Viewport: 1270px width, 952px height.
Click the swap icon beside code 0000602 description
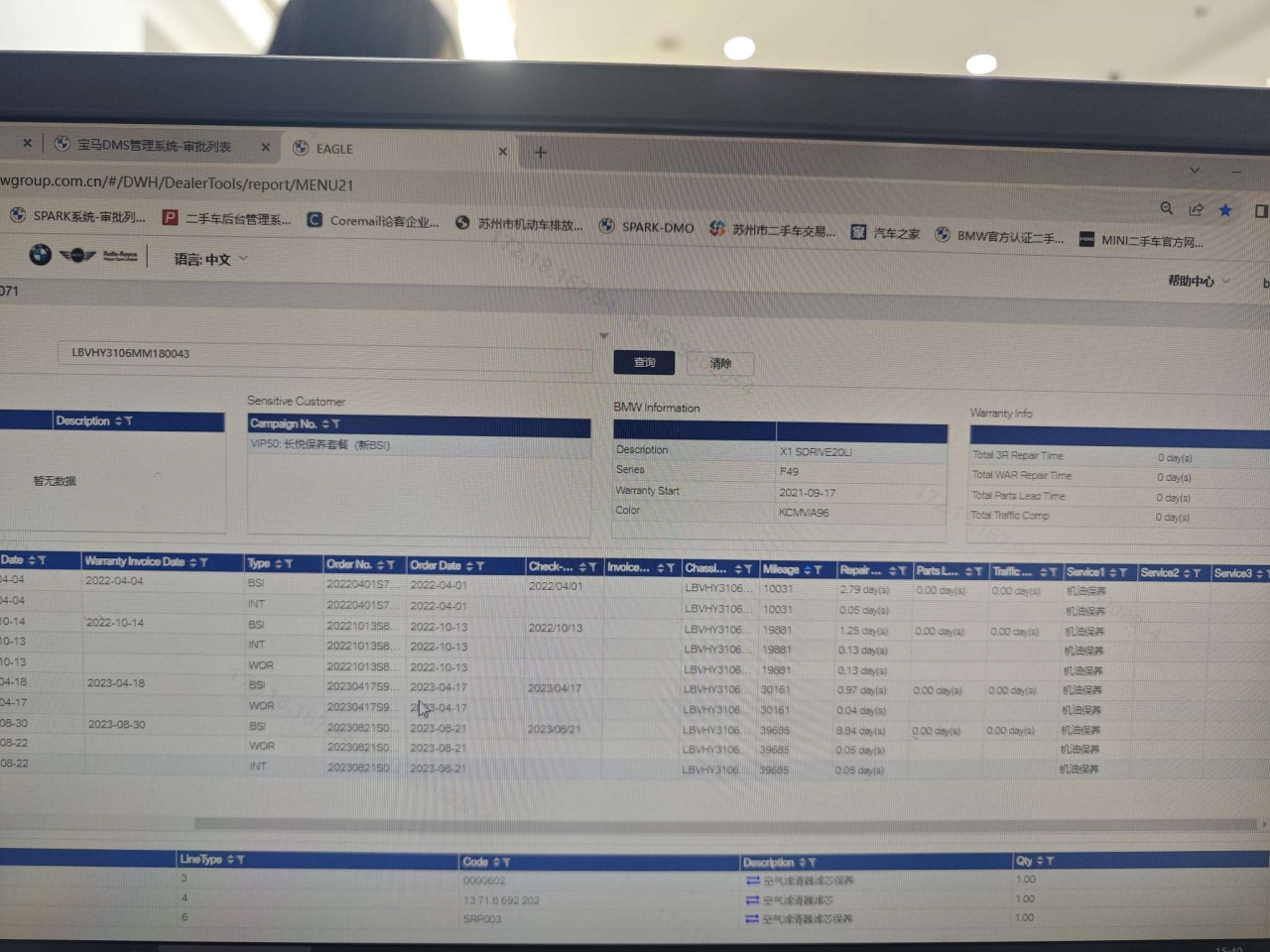coord(752,881)
